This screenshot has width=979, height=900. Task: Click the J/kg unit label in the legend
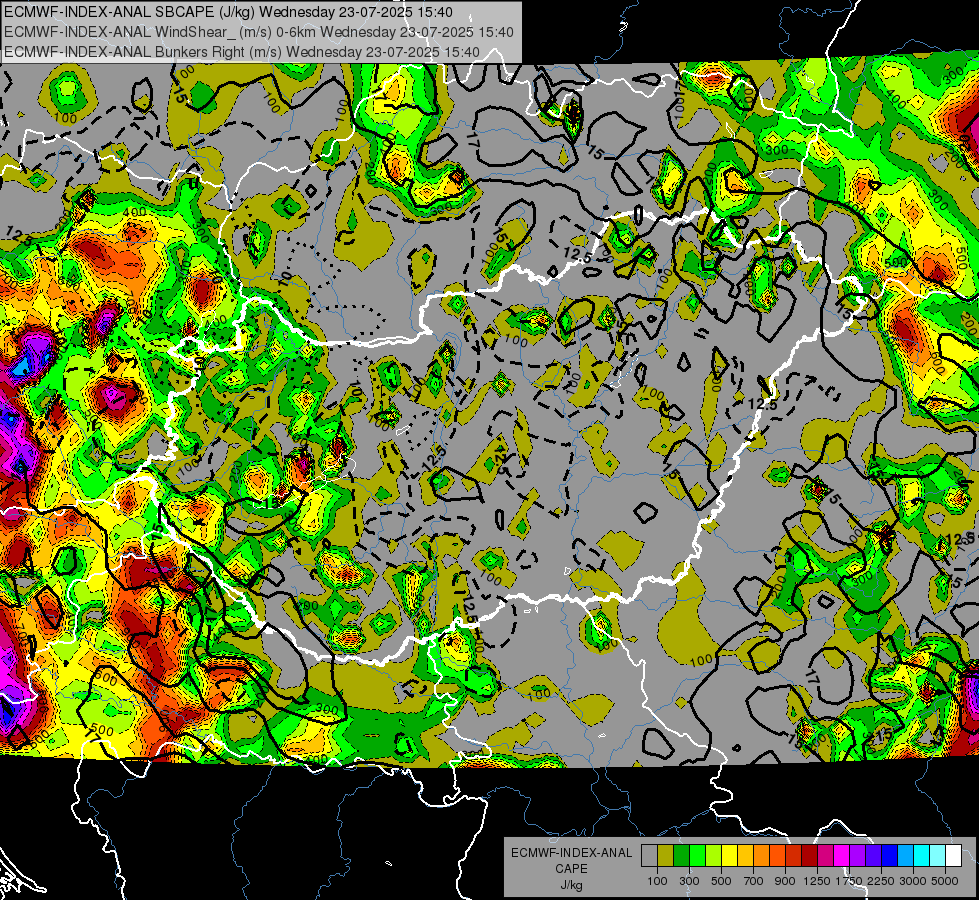click(571, 885)
